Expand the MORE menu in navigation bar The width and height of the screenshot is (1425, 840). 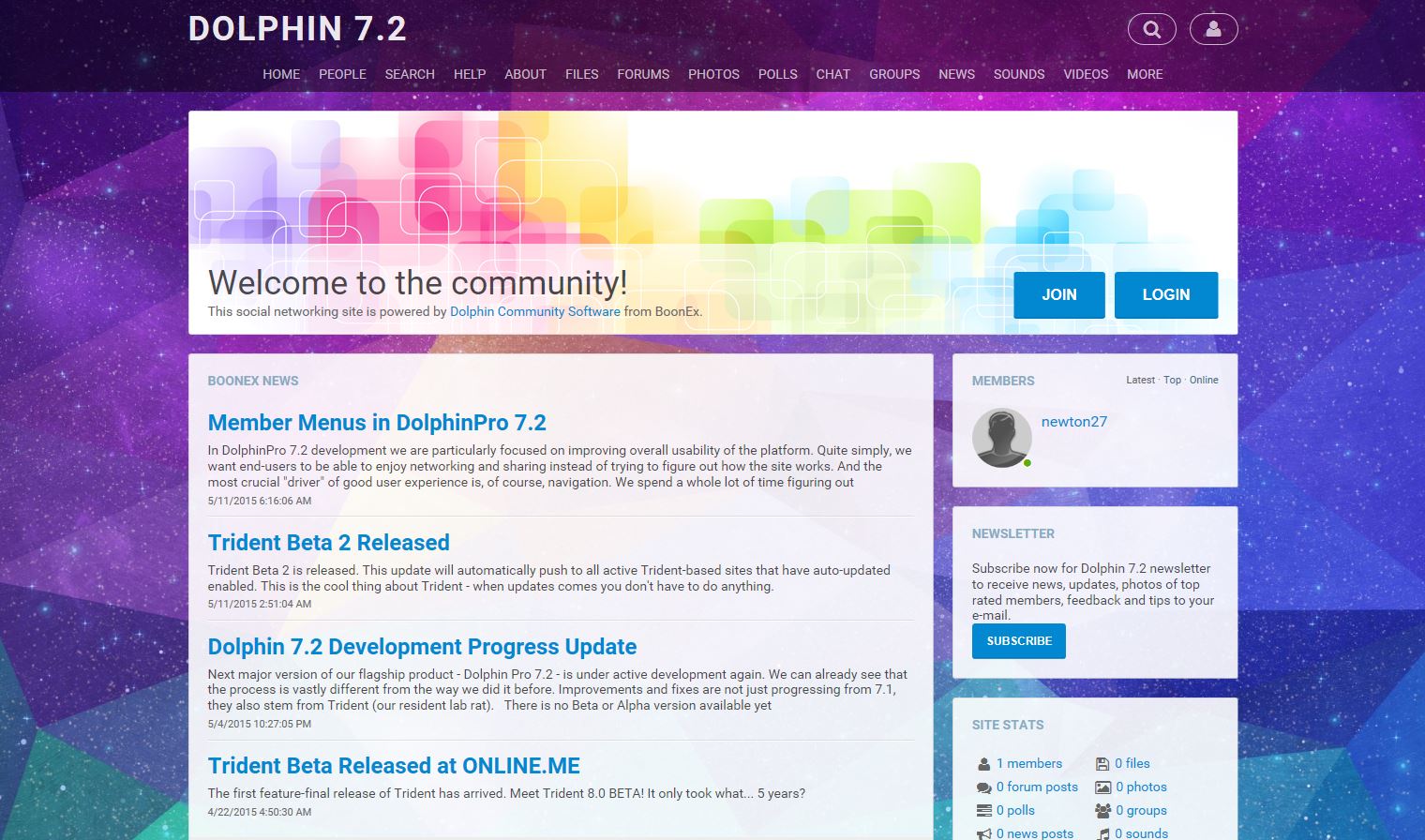click(x=1144, y=74)
